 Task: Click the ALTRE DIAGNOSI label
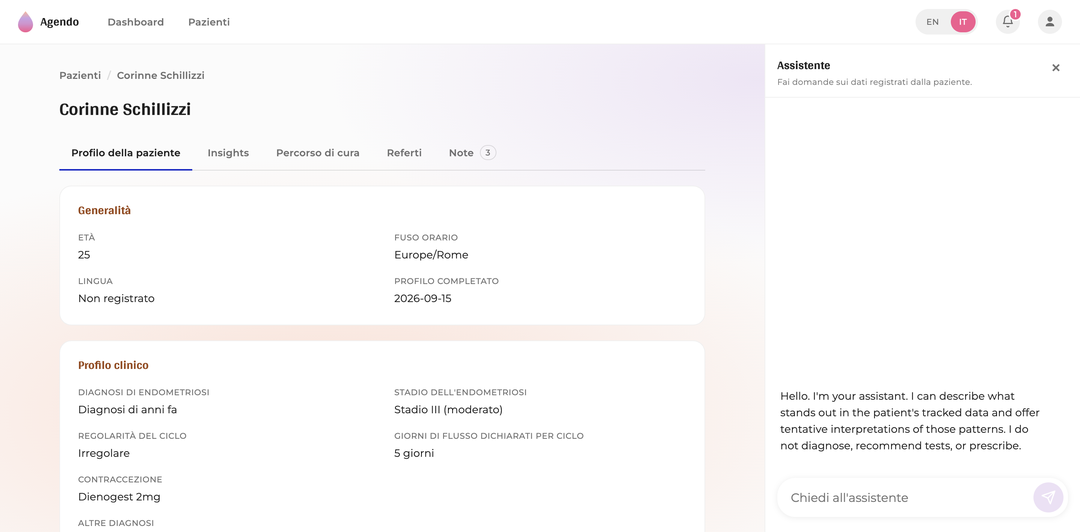tap(116, 523)
